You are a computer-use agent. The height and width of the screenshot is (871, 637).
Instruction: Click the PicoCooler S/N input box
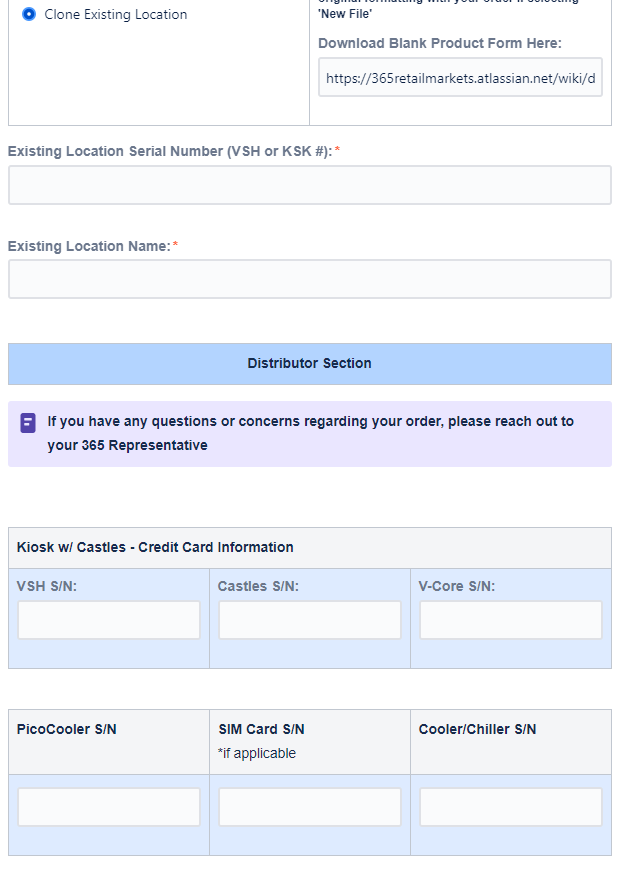click(x=109, y=807)
